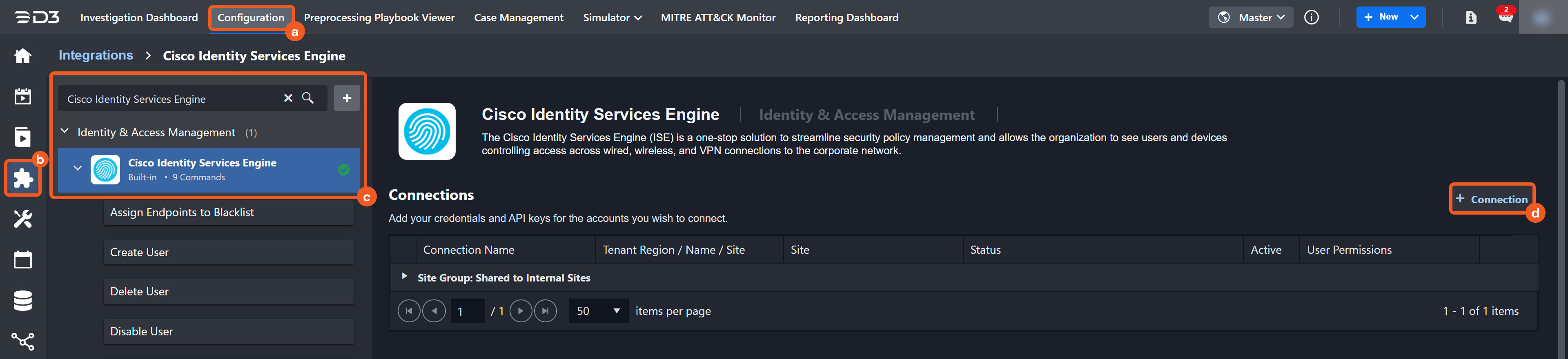Screen dimensions: 1568x359
Task: Expand Site Group: Shared to Internal Sites
Action: point(404,276)
